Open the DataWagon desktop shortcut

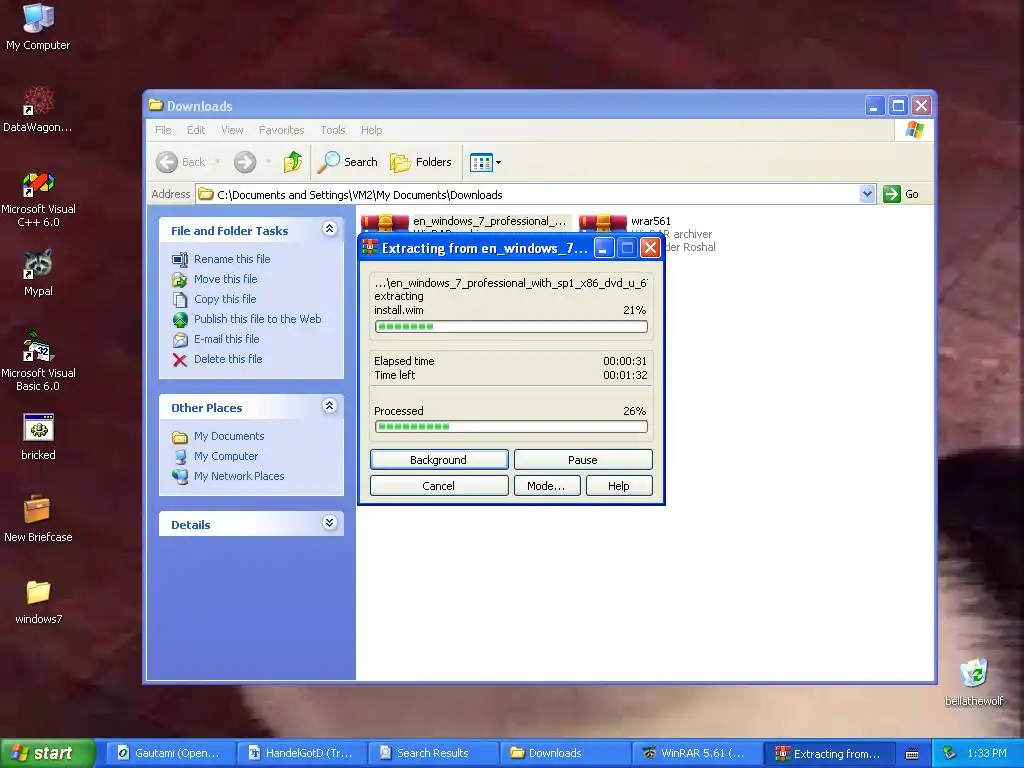[38, 109]
